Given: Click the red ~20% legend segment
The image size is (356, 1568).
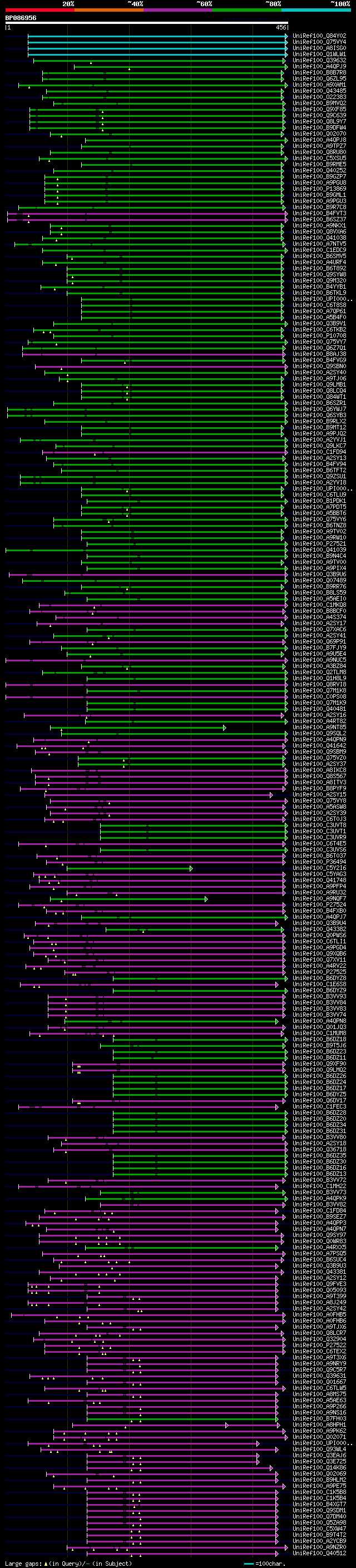Looking at the screenshot, I should point(39,11).
